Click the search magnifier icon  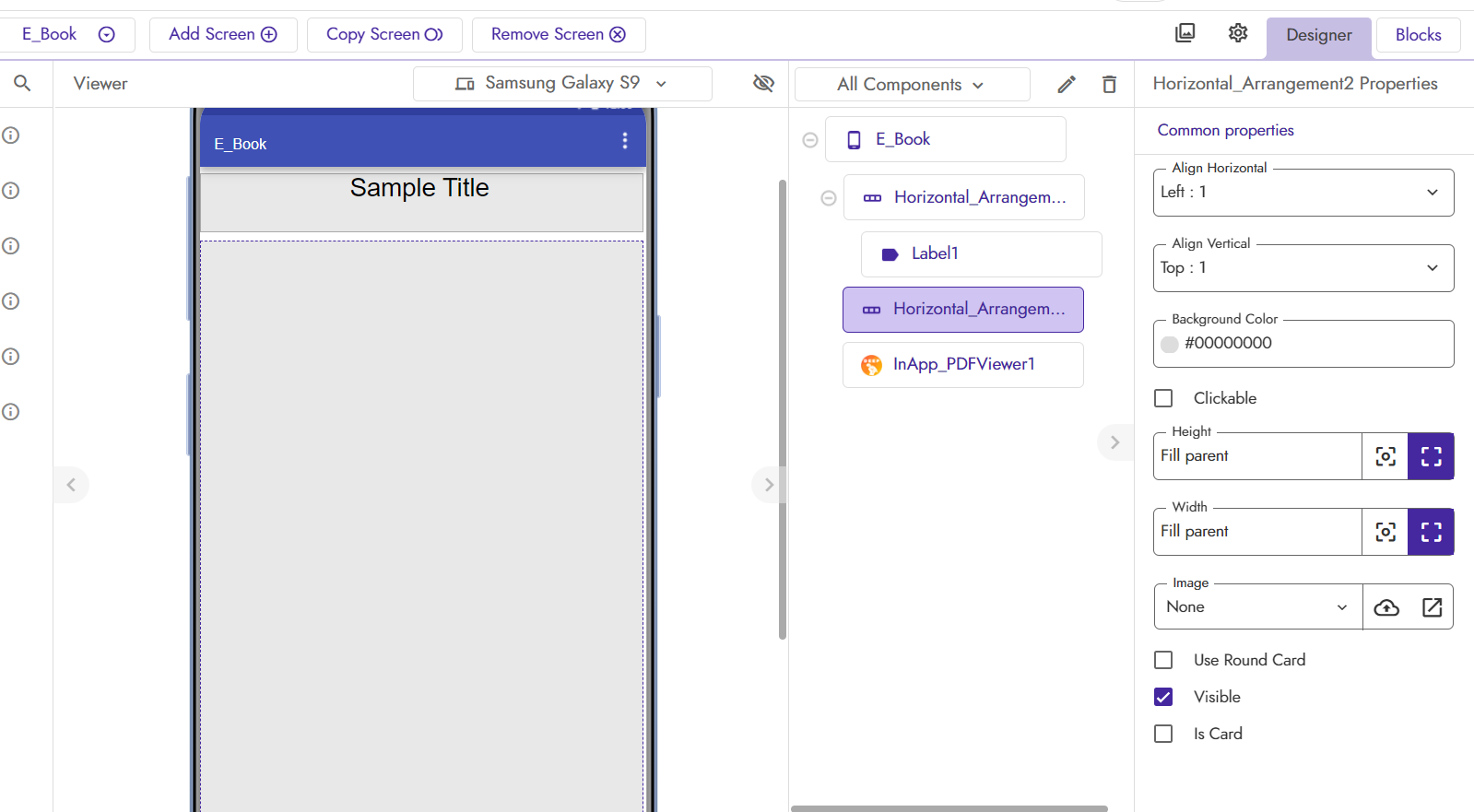click(x=22, y=84)
